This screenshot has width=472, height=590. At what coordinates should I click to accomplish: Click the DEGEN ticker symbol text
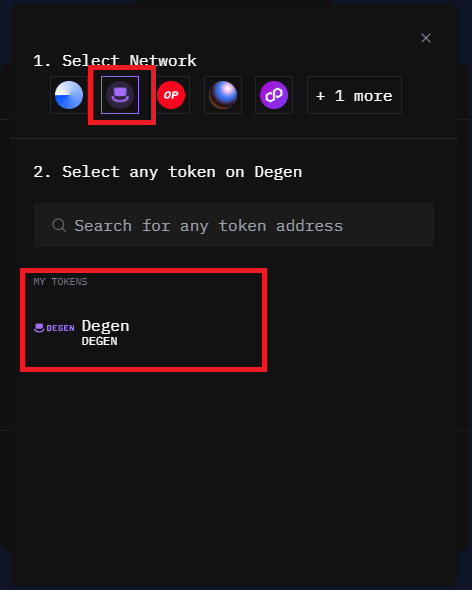click(x=99, y=341)
